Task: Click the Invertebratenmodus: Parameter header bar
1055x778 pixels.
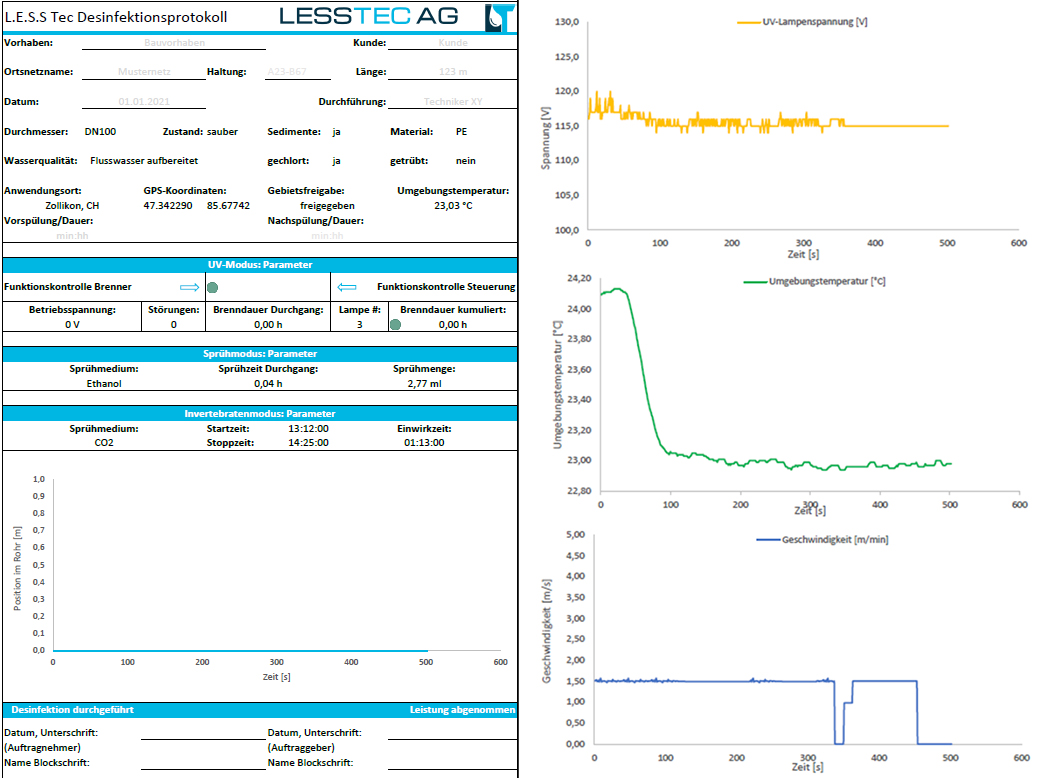Action: pos(259,413)
